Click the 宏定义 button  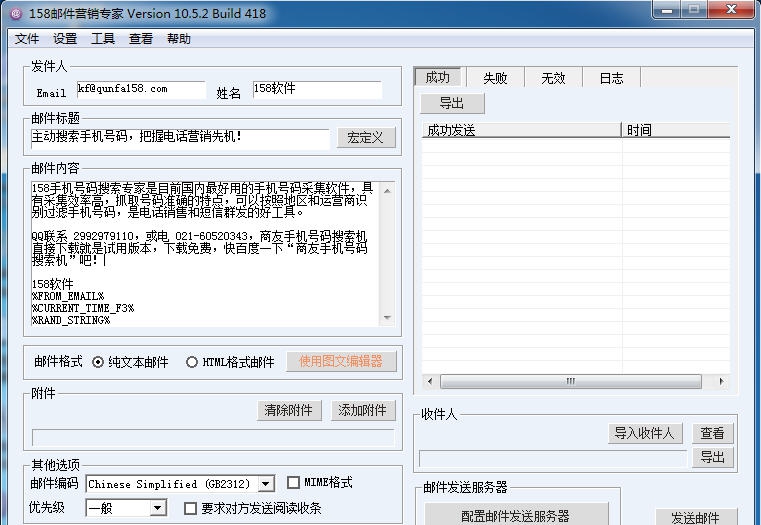pyautogui.click(x=366, y=138)
